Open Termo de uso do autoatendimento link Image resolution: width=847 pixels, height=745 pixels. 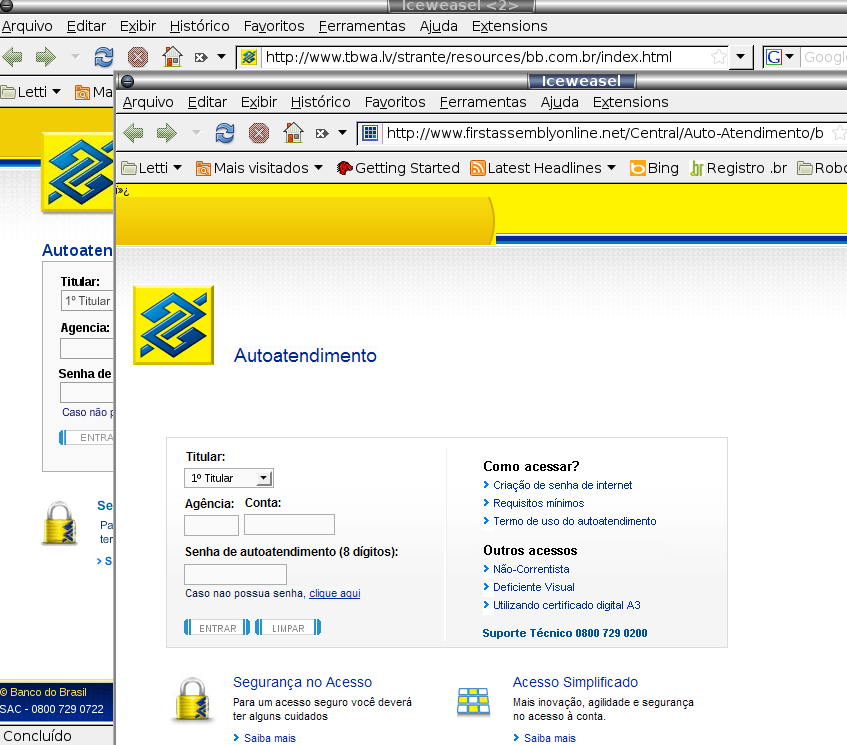(x=575, y=521)
